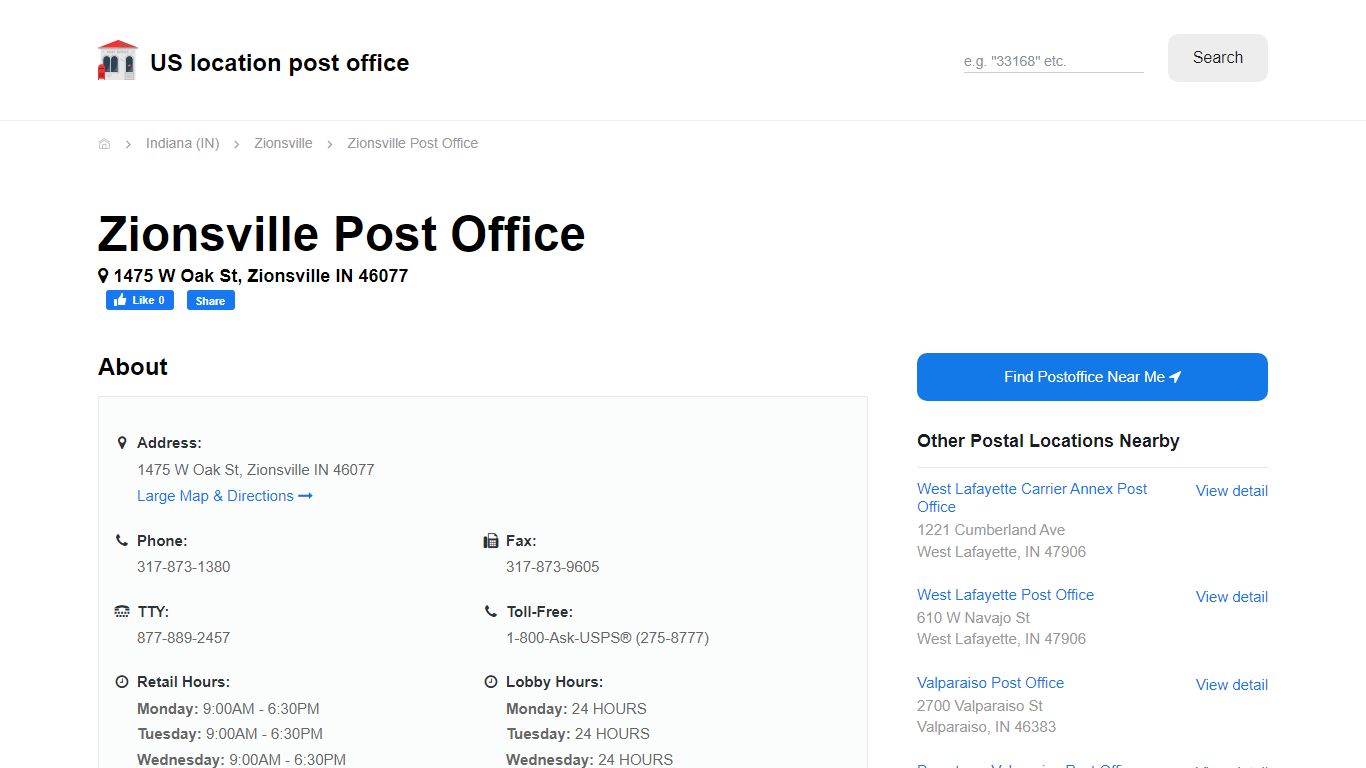Click the Fax machine icon
Image resolution: width=1366 pixels, height=768 pixels.
tap(491, 541)
